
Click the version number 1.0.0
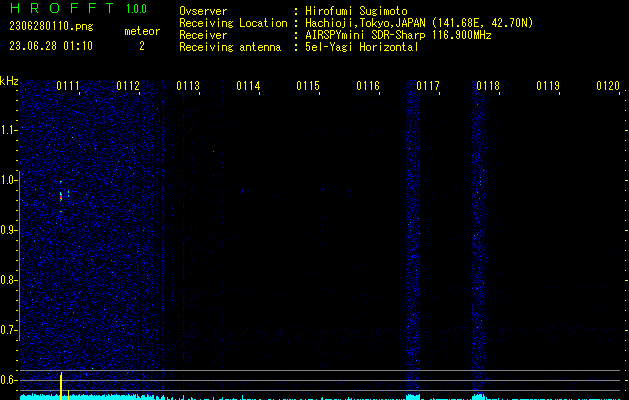[x=140, y=9]
